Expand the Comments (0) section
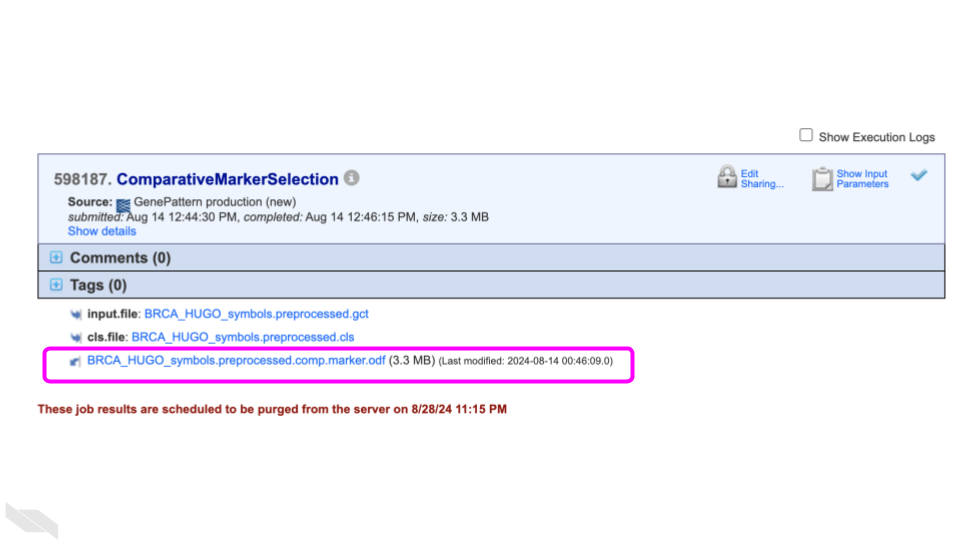 click(x=56, y=257)
